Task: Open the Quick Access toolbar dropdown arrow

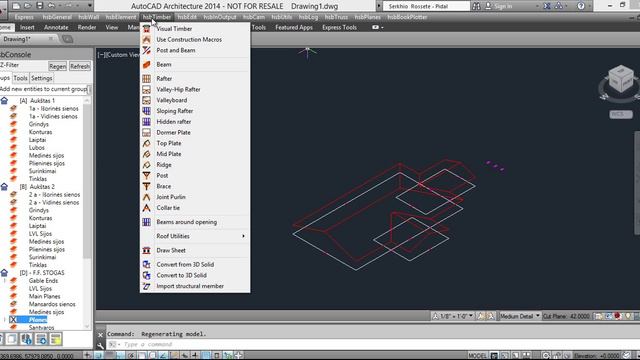Action: pos(90,6)
